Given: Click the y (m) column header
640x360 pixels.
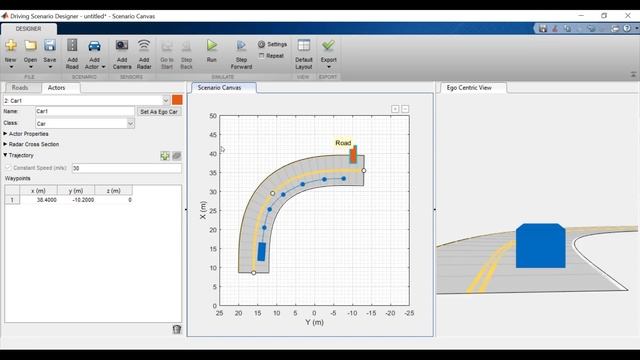Looking at the screenshot, I should (x=76, y=191).
